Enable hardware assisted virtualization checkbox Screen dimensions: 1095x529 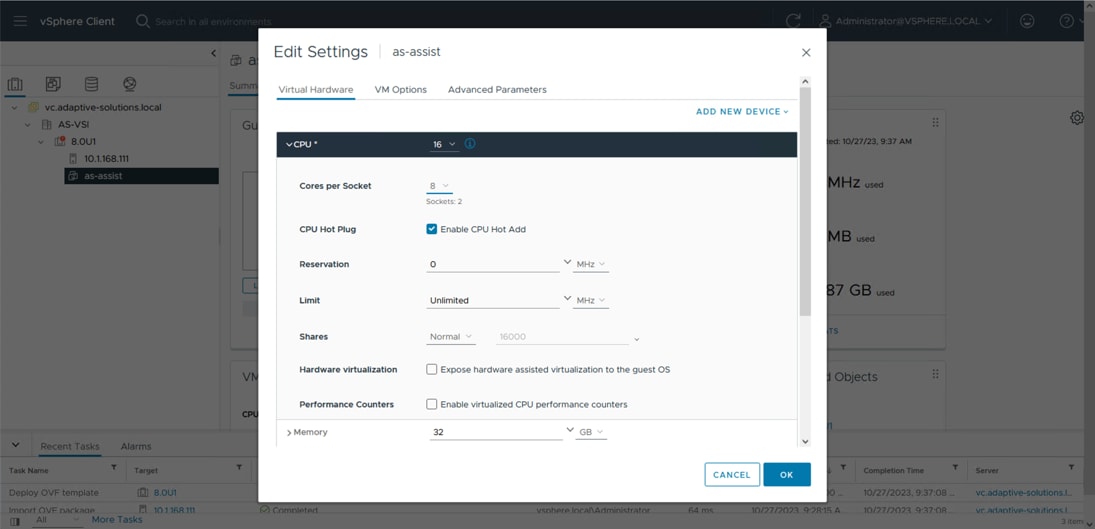tap(432, 369)
